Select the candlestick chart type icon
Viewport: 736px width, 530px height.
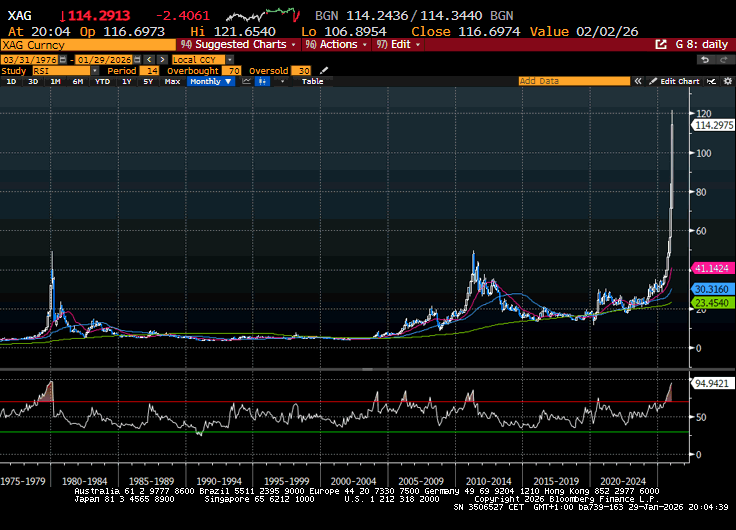[x=263, y=81]
